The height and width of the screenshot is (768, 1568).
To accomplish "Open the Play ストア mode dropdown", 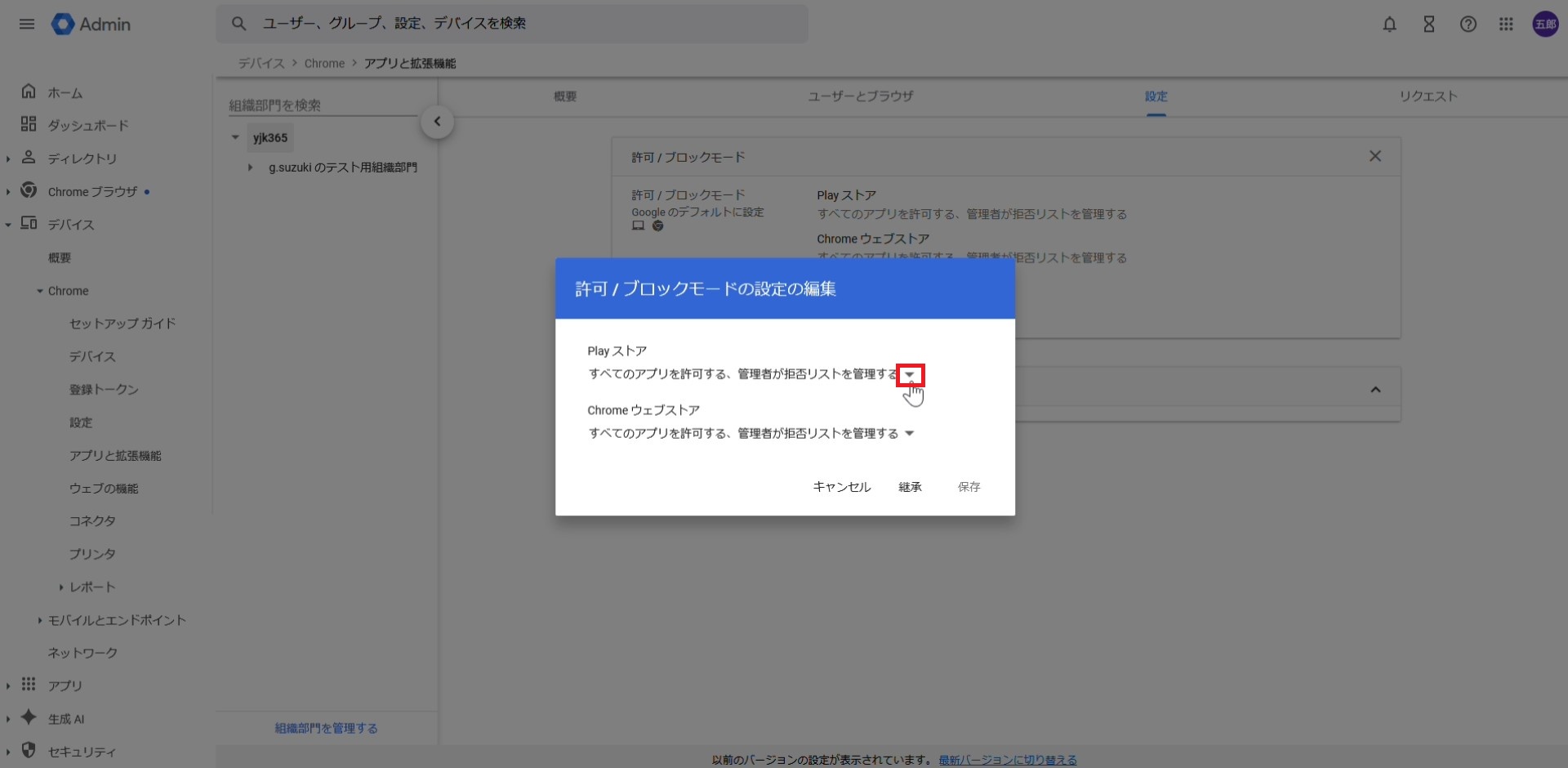I will pyautogui.click(x=909, y=375).
